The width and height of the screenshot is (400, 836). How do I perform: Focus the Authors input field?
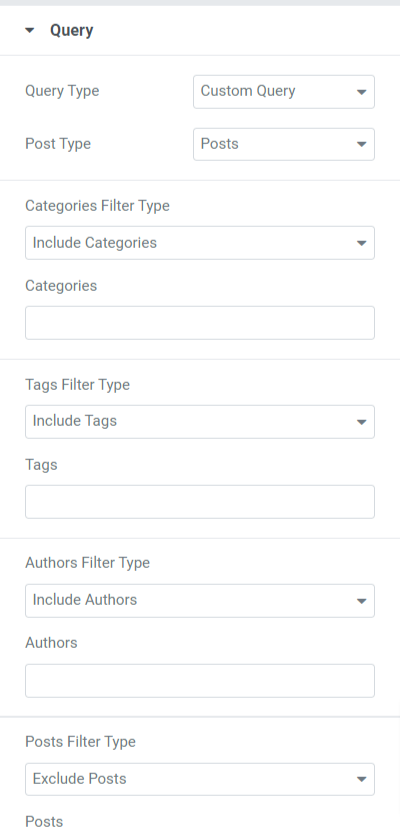200,681
